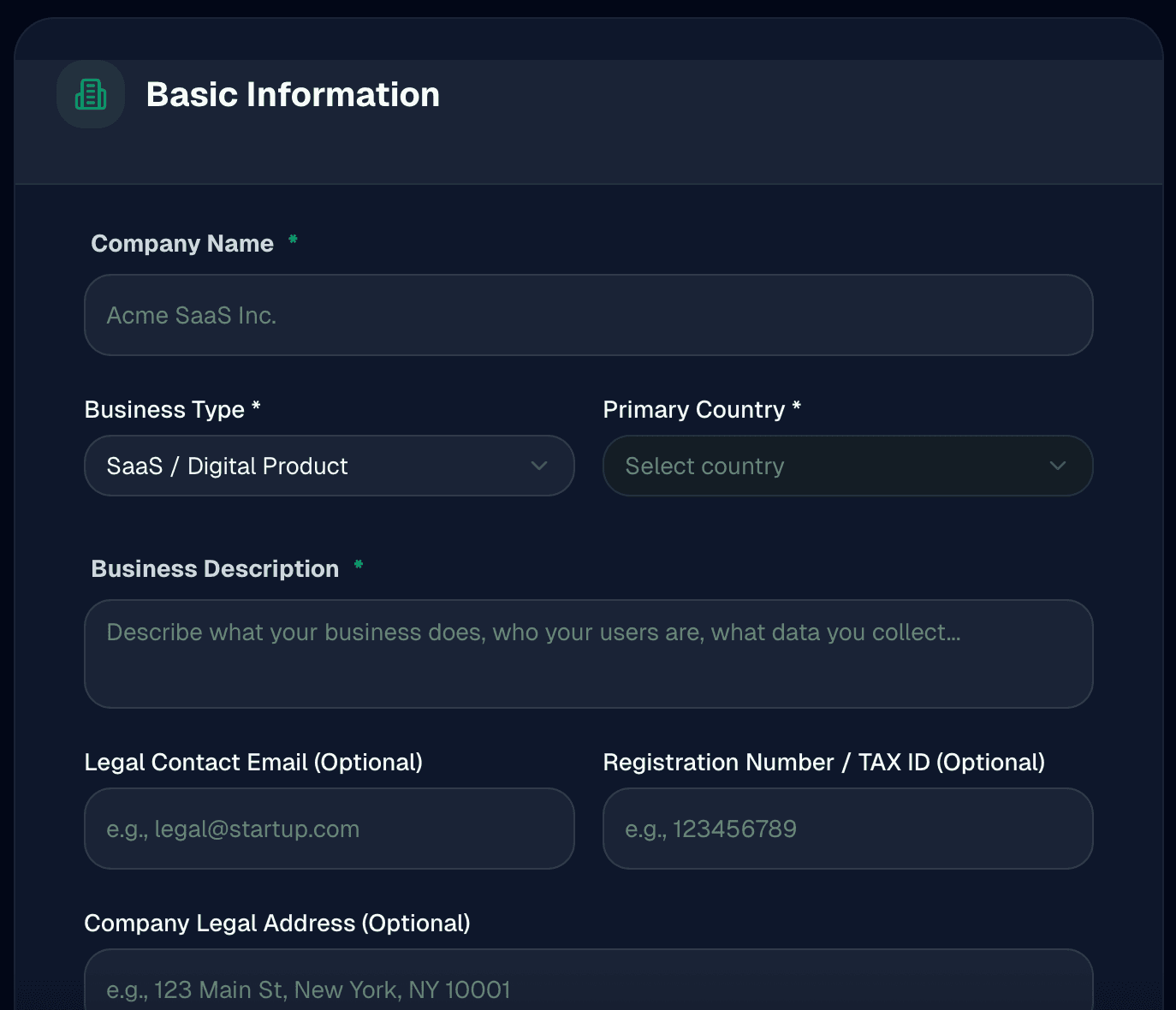Viewport: 1176px width, 1010px height.
Task: Click the Business Description required asterisk
Action: coord(358,565)
